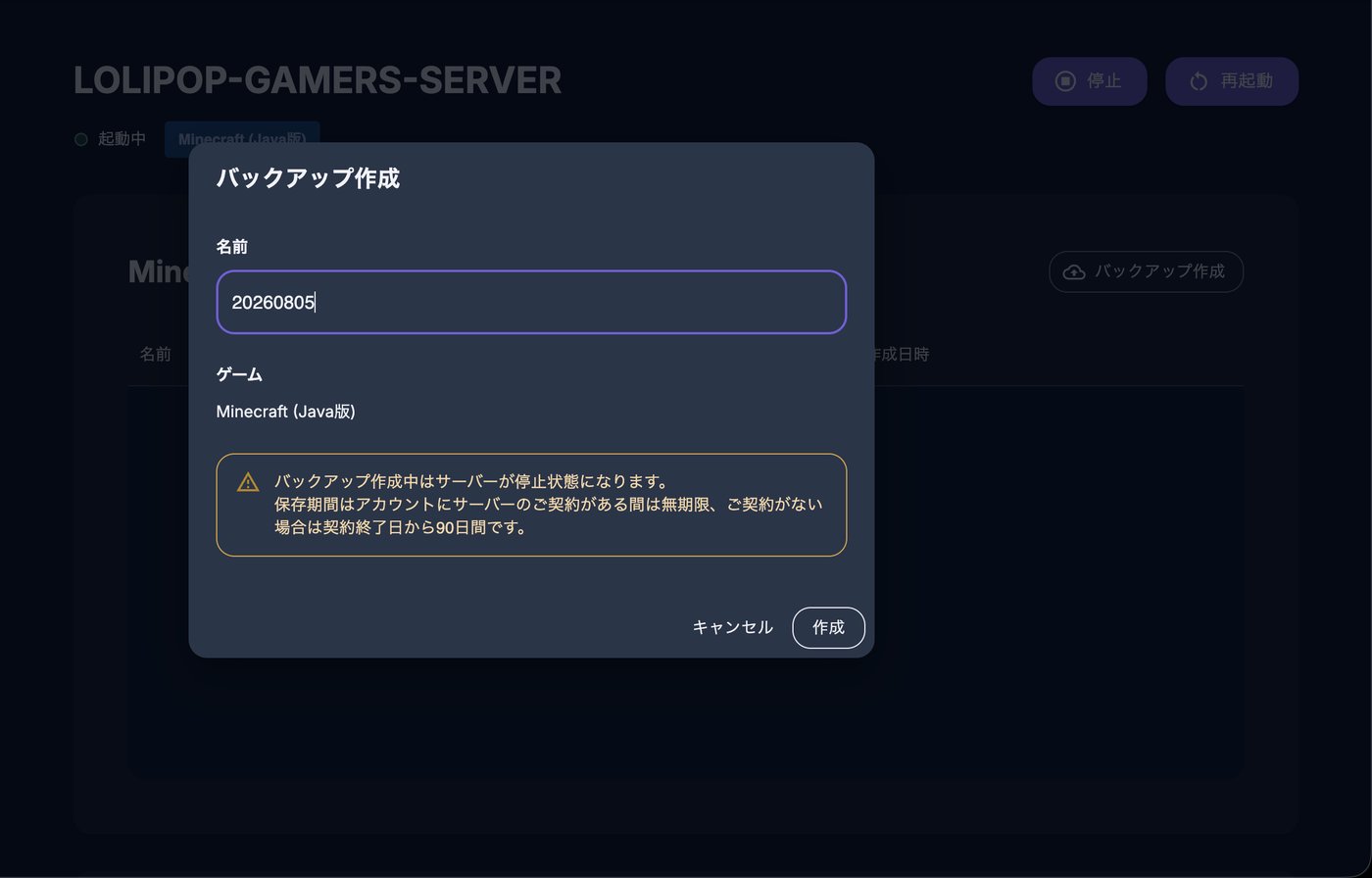1372x878 pixels.
Task: Click the cloud upload icon
Action: (1074, 271)
